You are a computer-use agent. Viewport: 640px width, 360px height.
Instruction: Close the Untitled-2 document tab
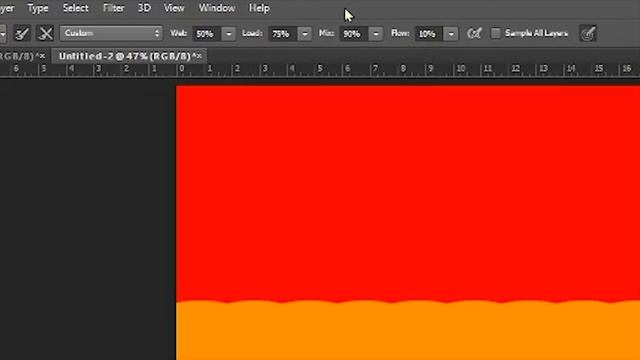tap(200, 56)
